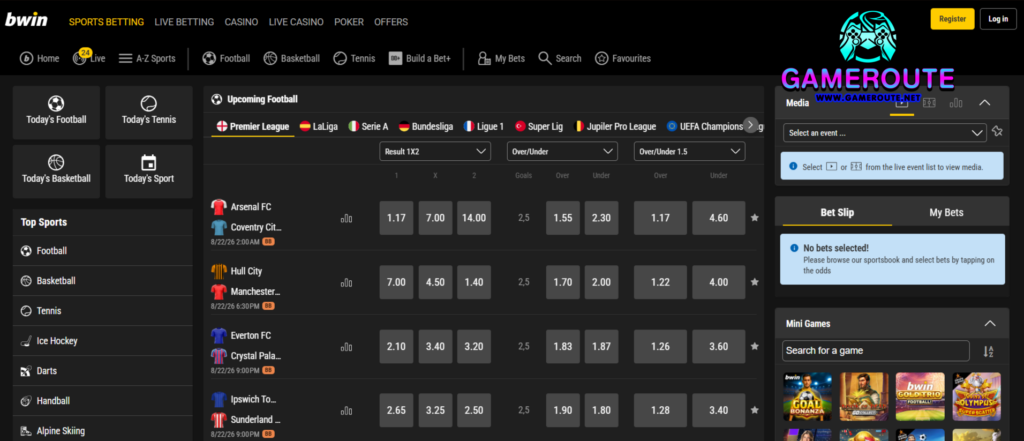Switch to Super Lig tab
This screenshot has height=441, width=1024.
tap(539, 127)
